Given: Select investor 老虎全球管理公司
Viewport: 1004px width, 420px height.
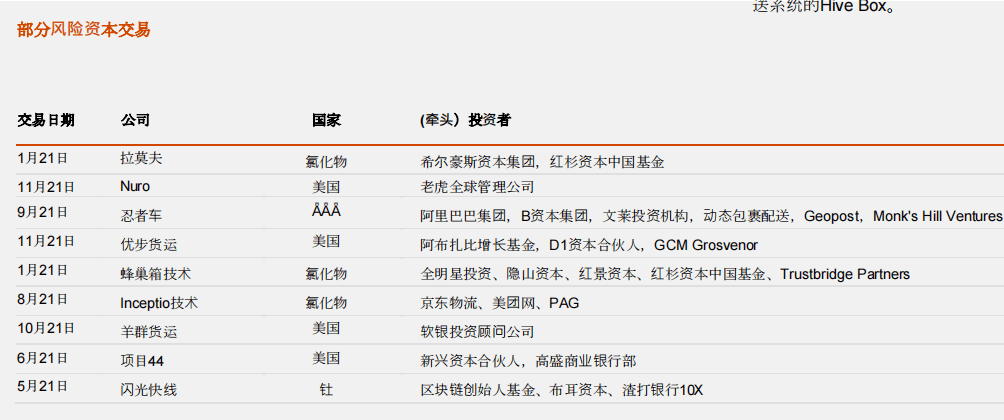Looking at the screenshot, I should [x=477, y=187].
